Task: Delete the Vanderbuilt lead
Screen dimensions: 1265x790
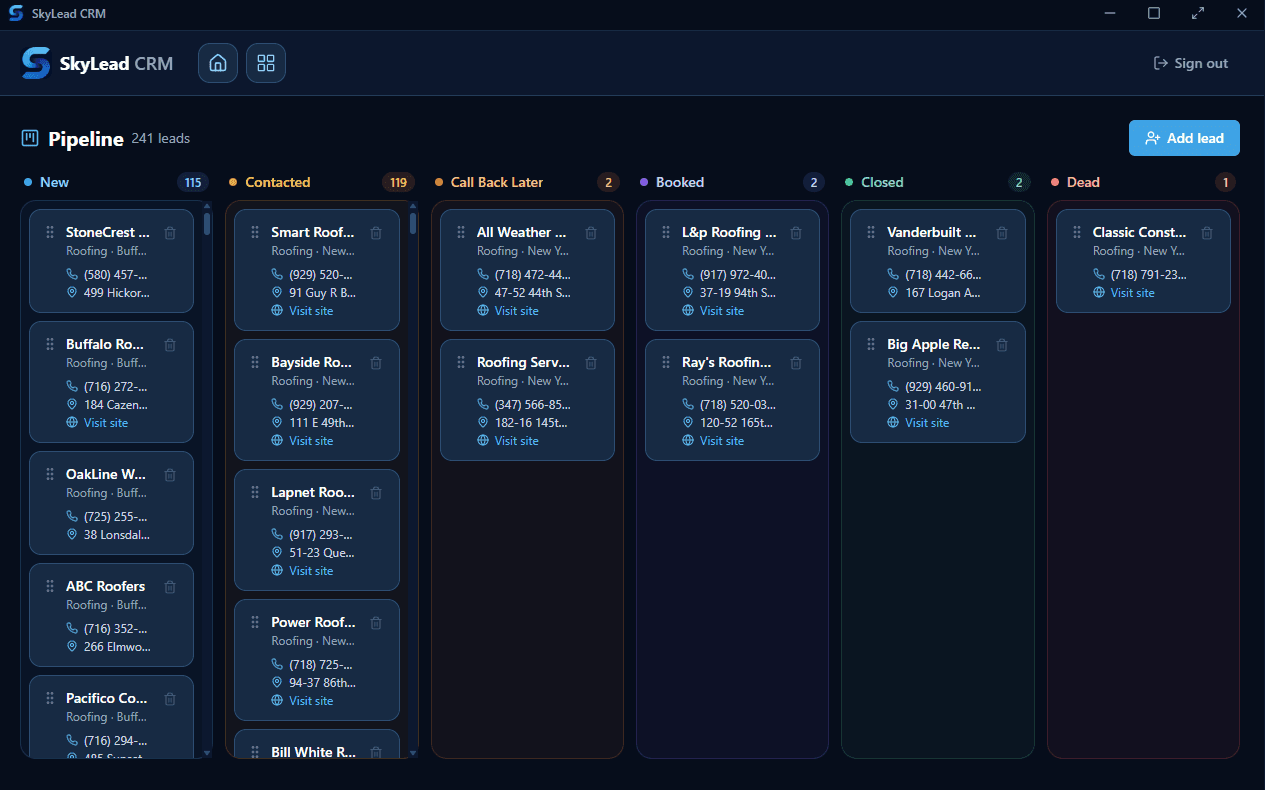Action: (x=1002, y=232)
